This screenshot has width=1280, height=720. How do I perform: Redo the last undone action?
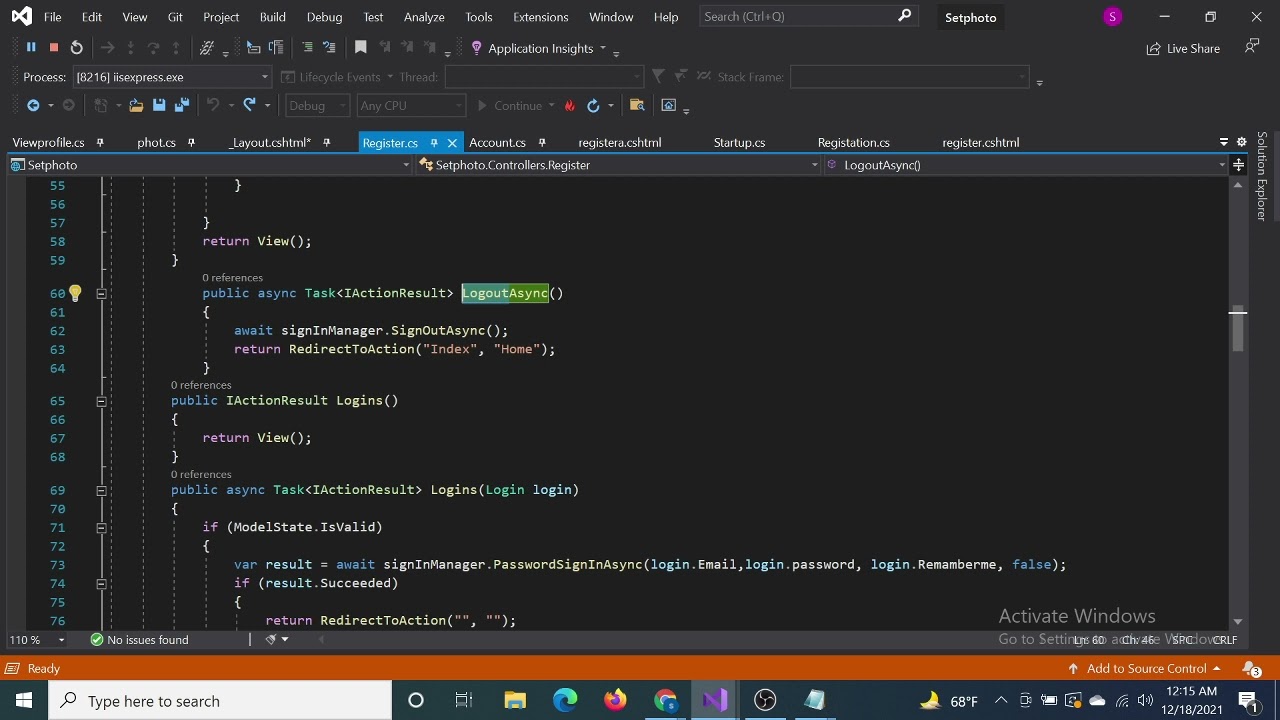249,105
